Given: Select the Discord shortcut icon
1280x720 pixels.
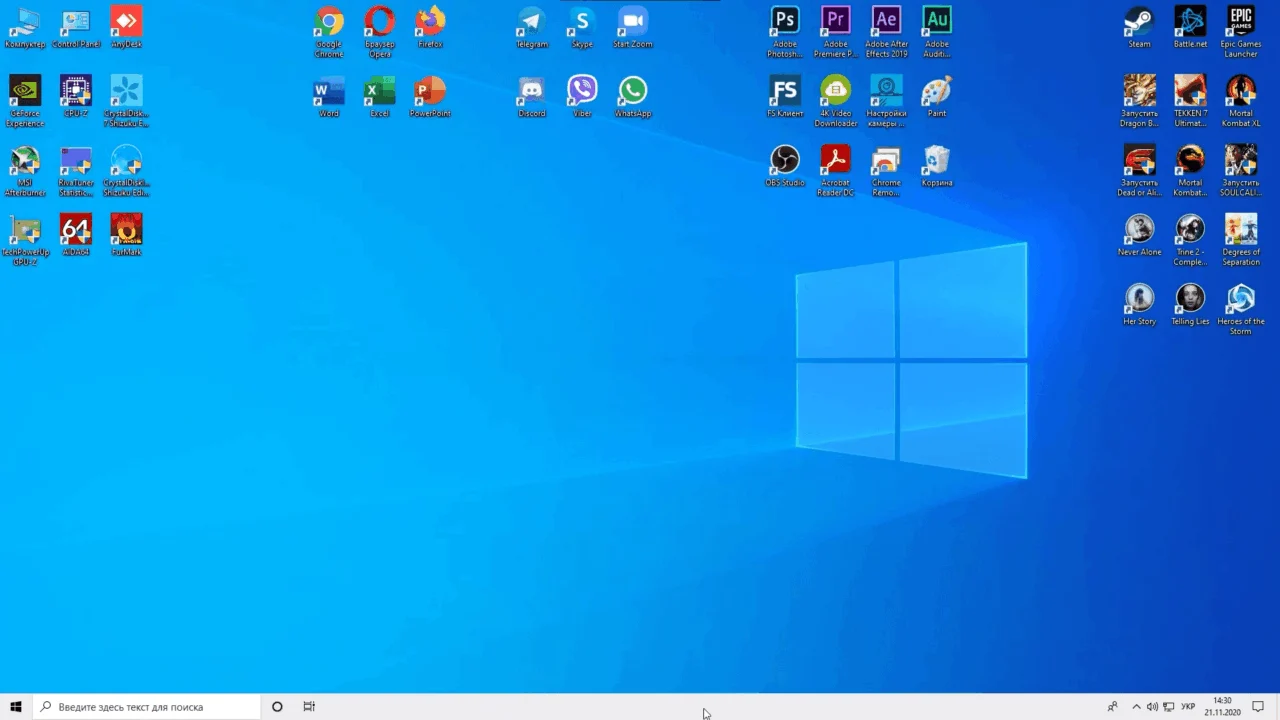Looking at the screenshot, I should click(532, 97).
